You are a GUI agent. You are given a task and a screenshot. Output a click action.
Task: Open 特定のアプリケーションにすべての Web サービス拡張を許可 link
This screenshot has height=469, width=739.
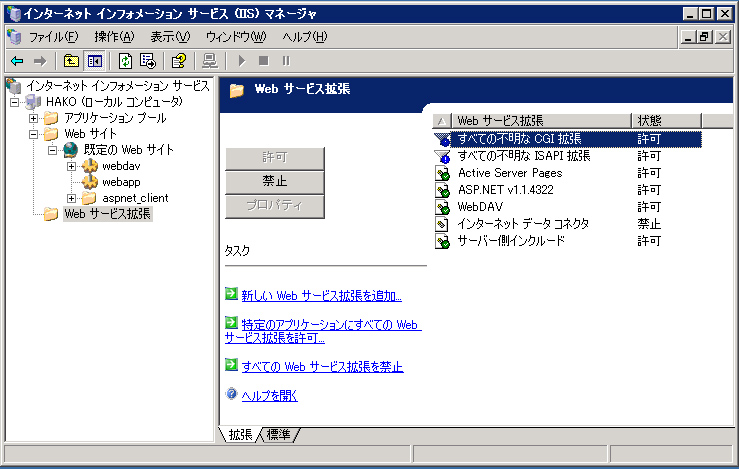coord(323,331)
